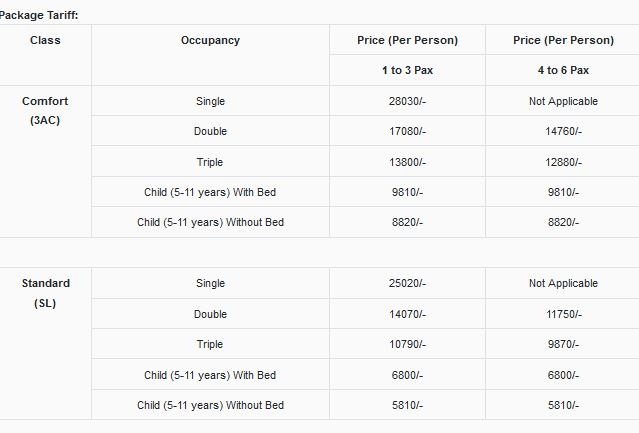Click the Standard (SL) class cell
The image size is (639, 433).
coord(46,293)
